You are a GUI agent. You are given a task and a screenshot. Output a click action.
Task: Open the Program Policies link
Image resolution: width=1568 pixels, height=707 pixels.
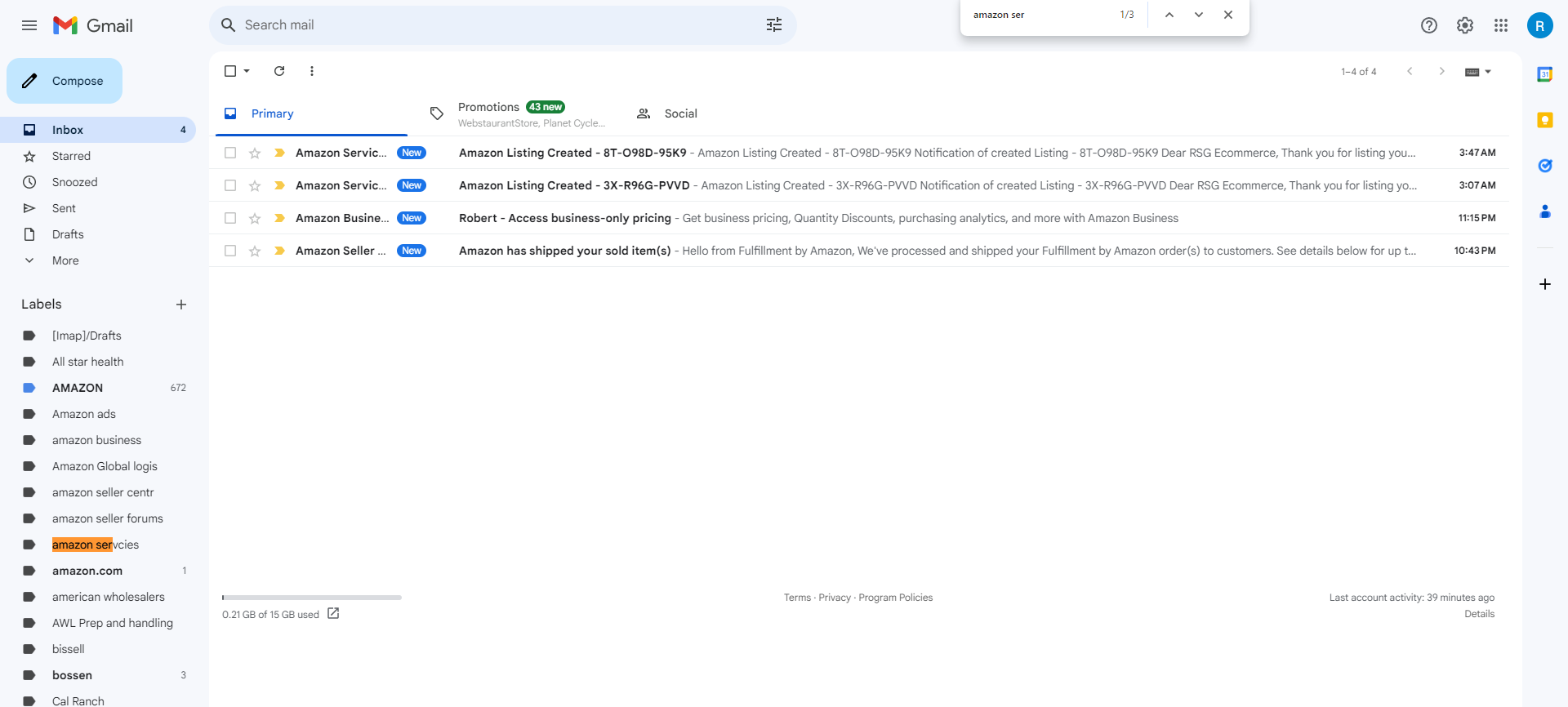point(896,598)
